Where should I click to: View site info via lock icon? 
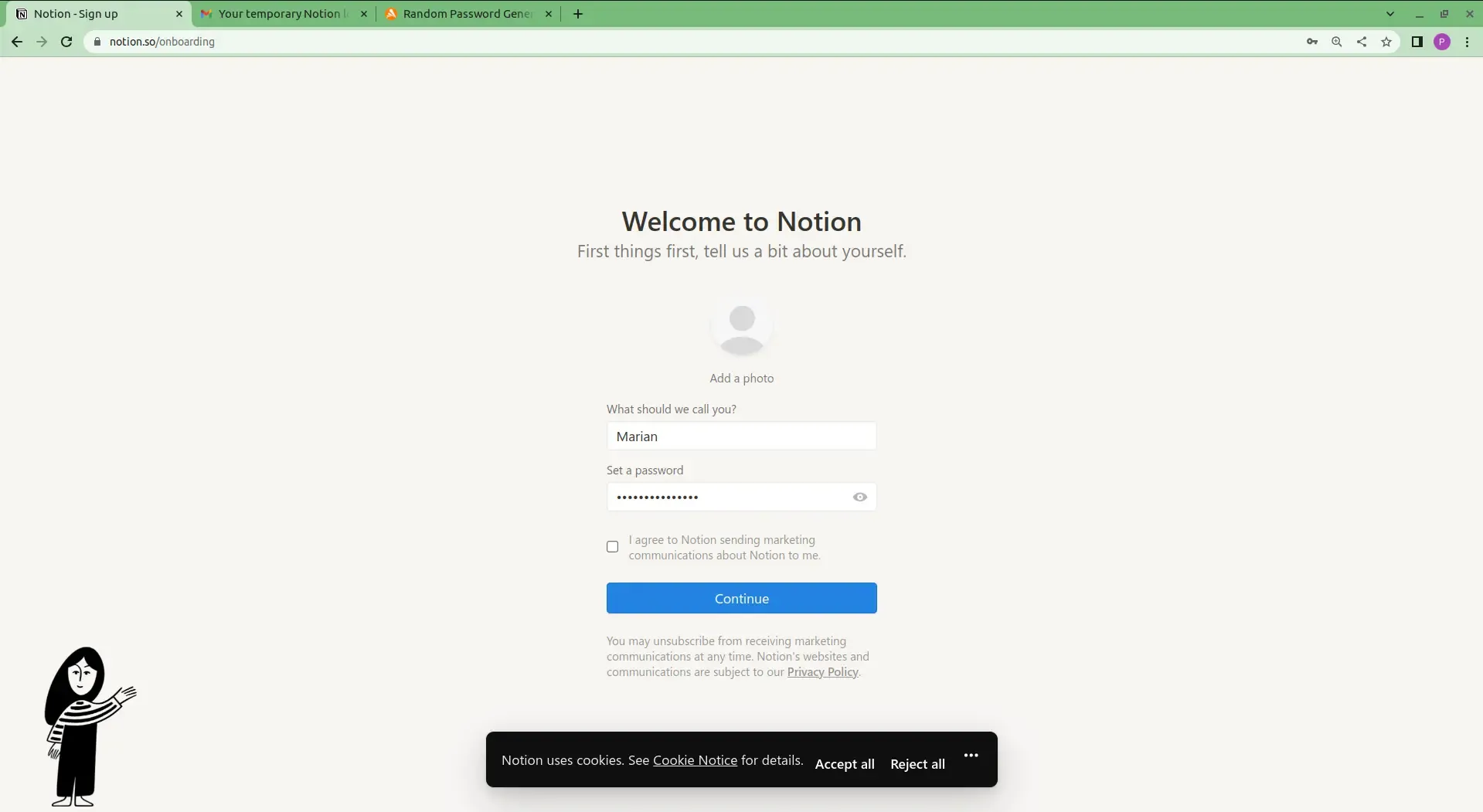click(x=97, y=42)
